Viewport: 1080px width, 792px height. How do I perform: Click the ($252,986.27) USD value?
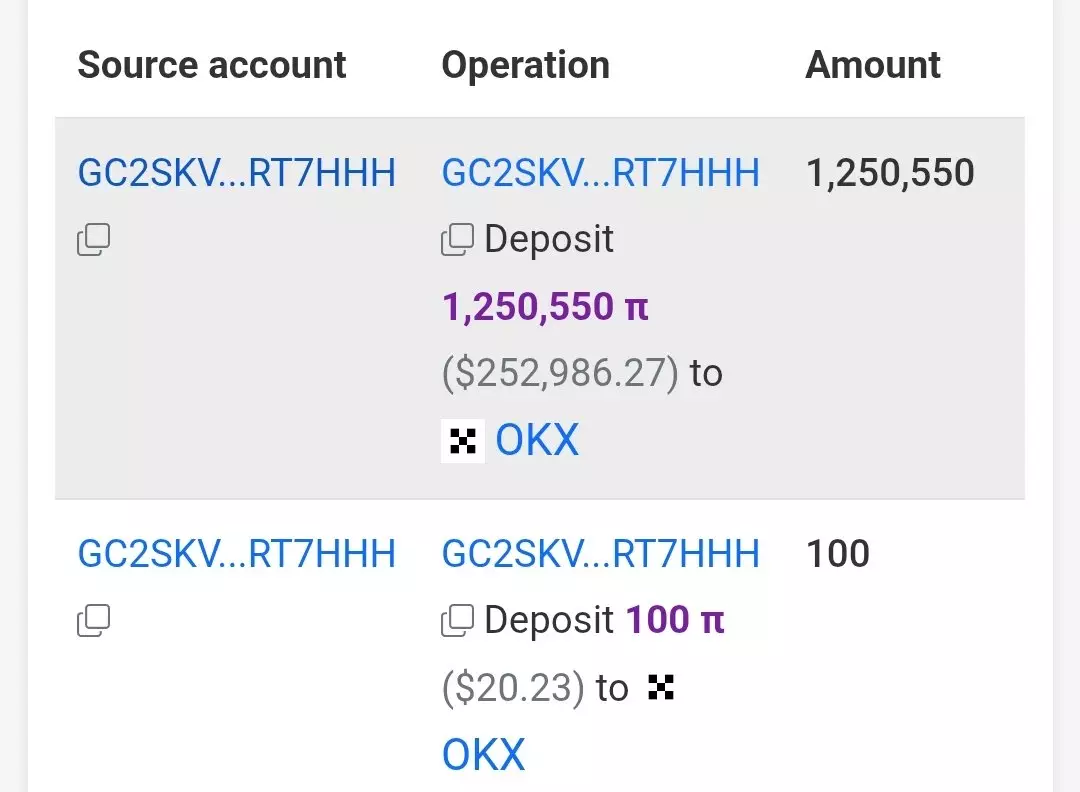[x=560, y=373]
